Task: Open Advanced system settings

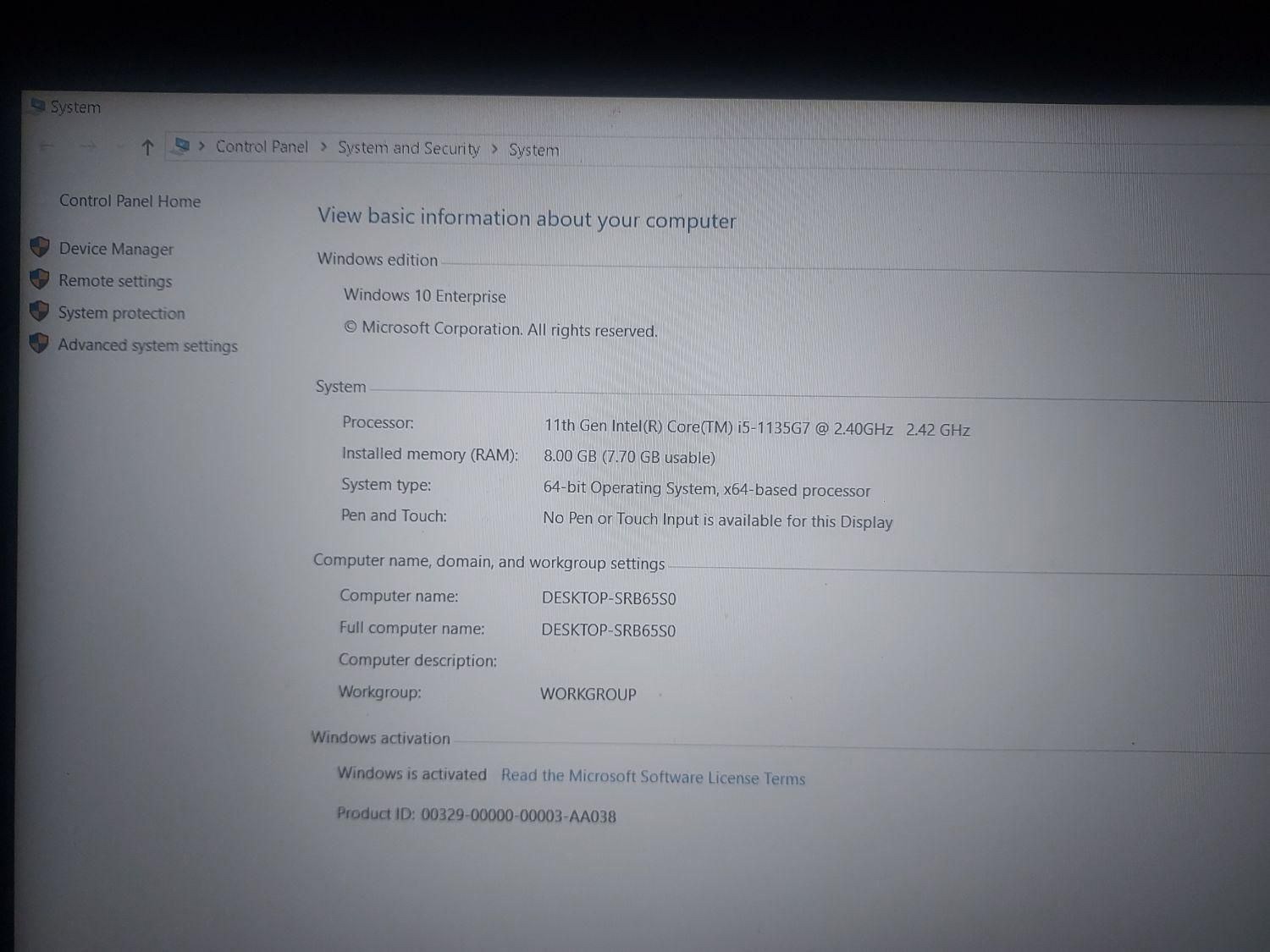Action: 147,345
